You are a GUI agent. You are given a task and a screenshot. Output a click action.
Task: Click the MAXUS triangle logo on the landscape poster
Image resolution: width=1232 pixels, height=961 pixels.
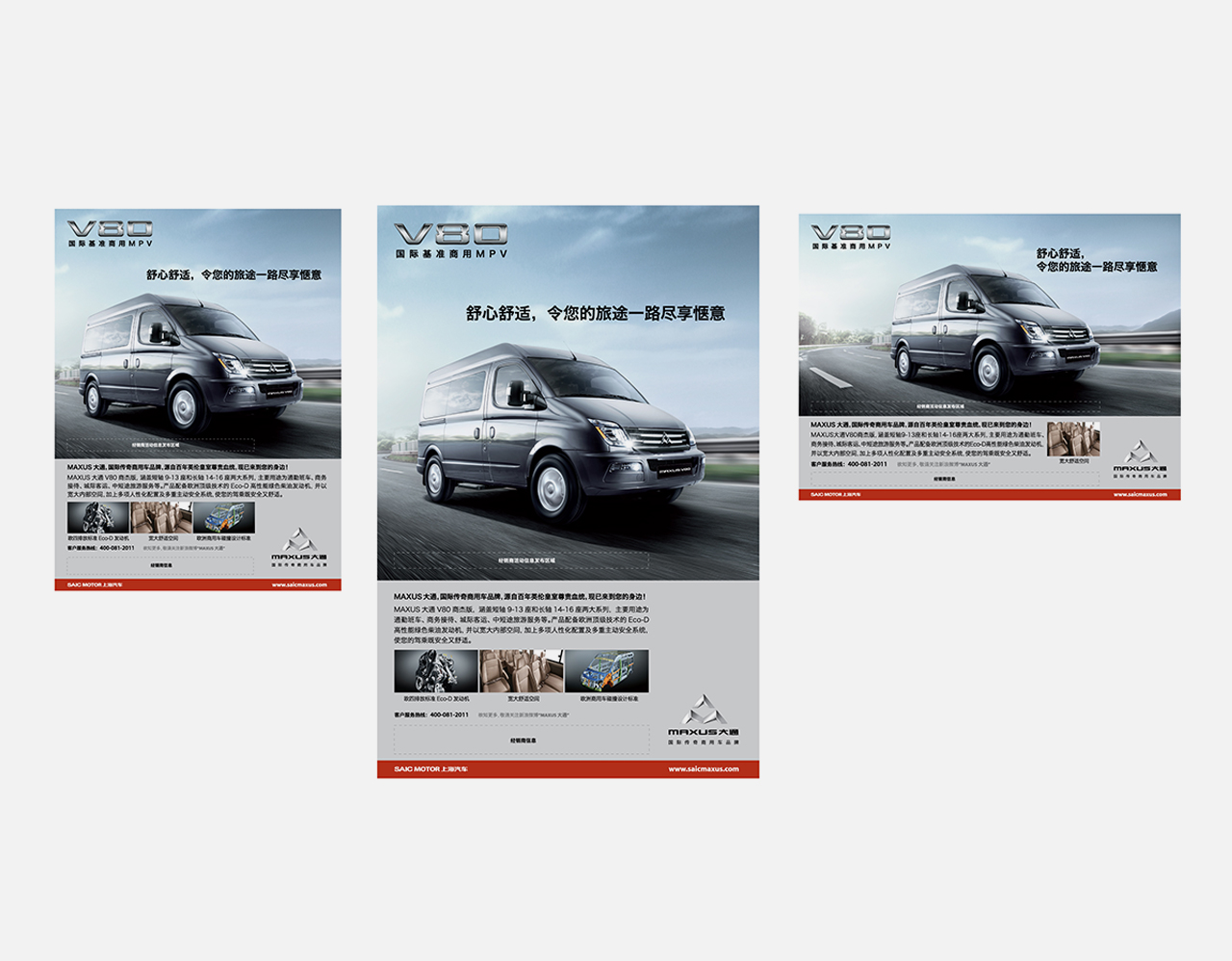(x=1141, y=453)
